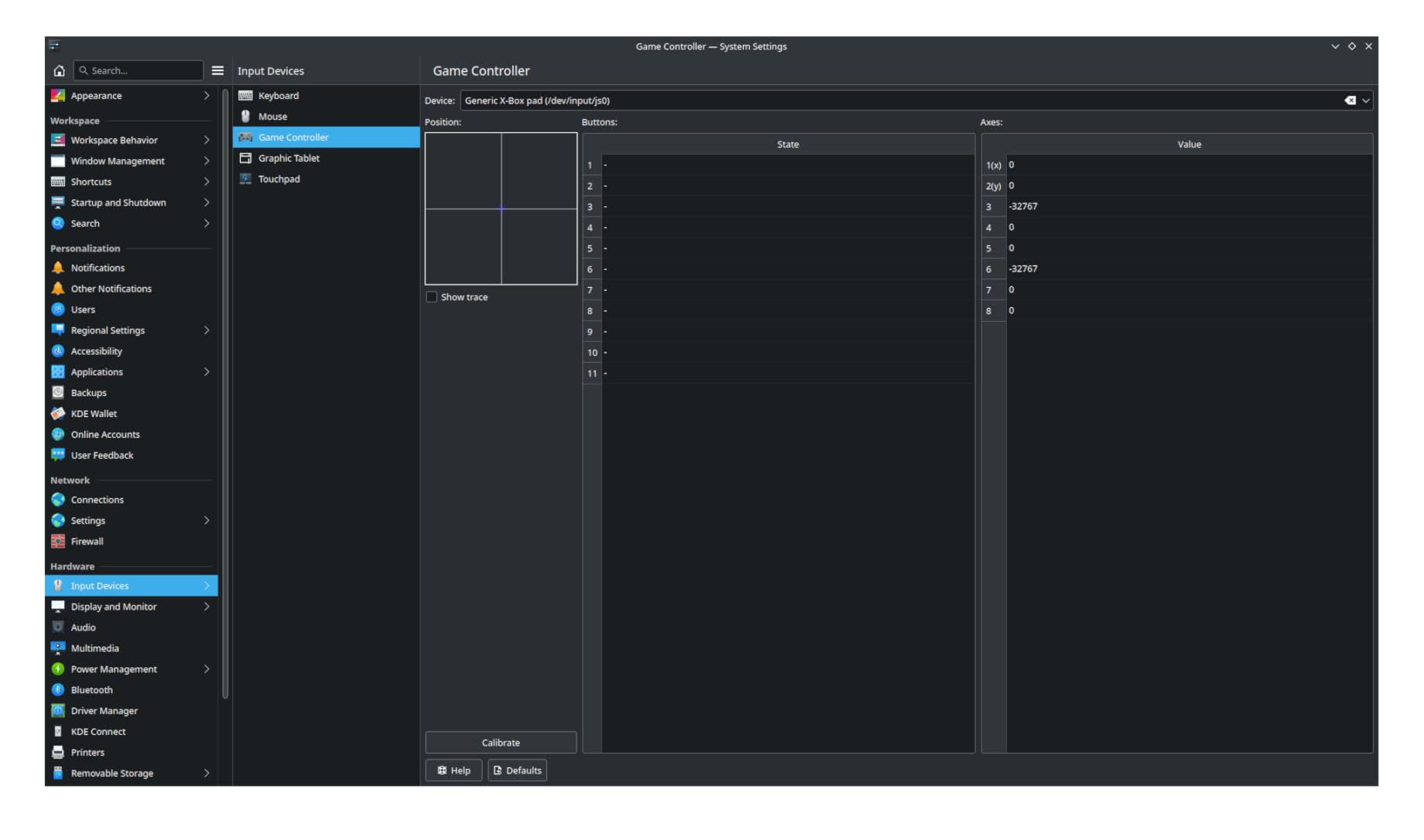Click the sidebar vertical scrollbar
The width and height of the screenshot is (1424, 840).
click(x=225, y=394)
